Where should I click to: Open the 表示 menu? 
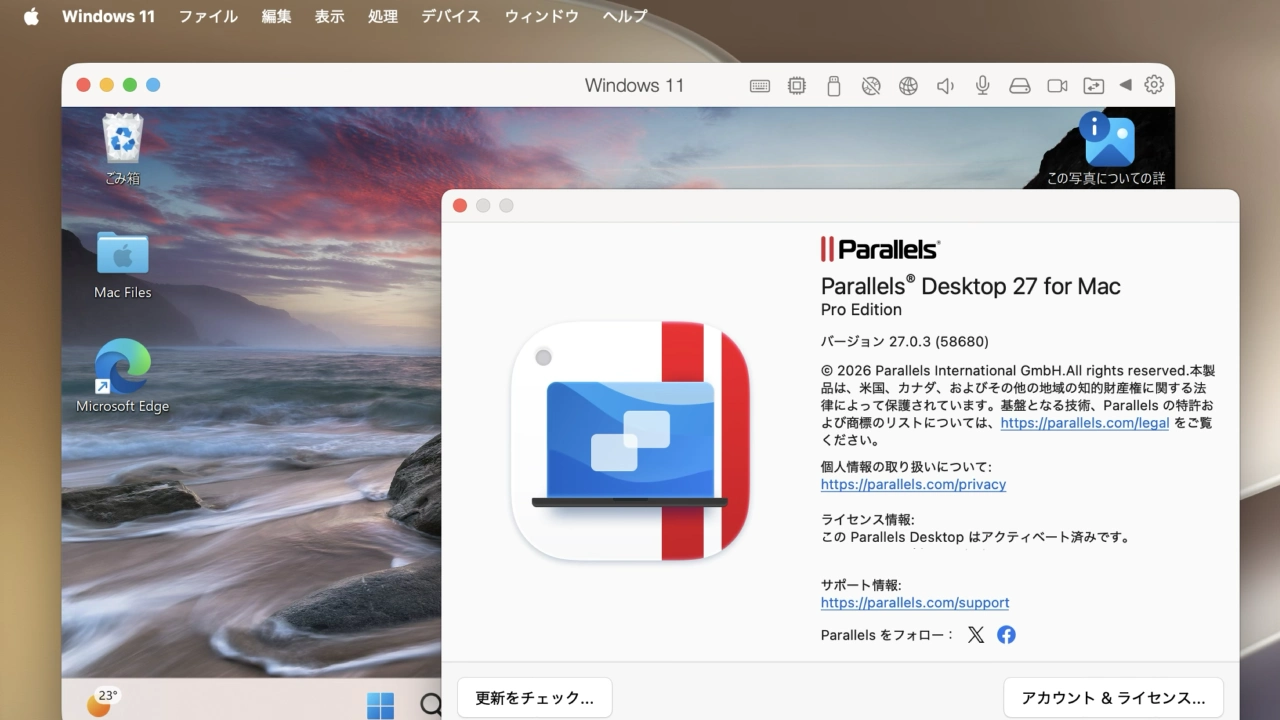click(x=329, y=16)
